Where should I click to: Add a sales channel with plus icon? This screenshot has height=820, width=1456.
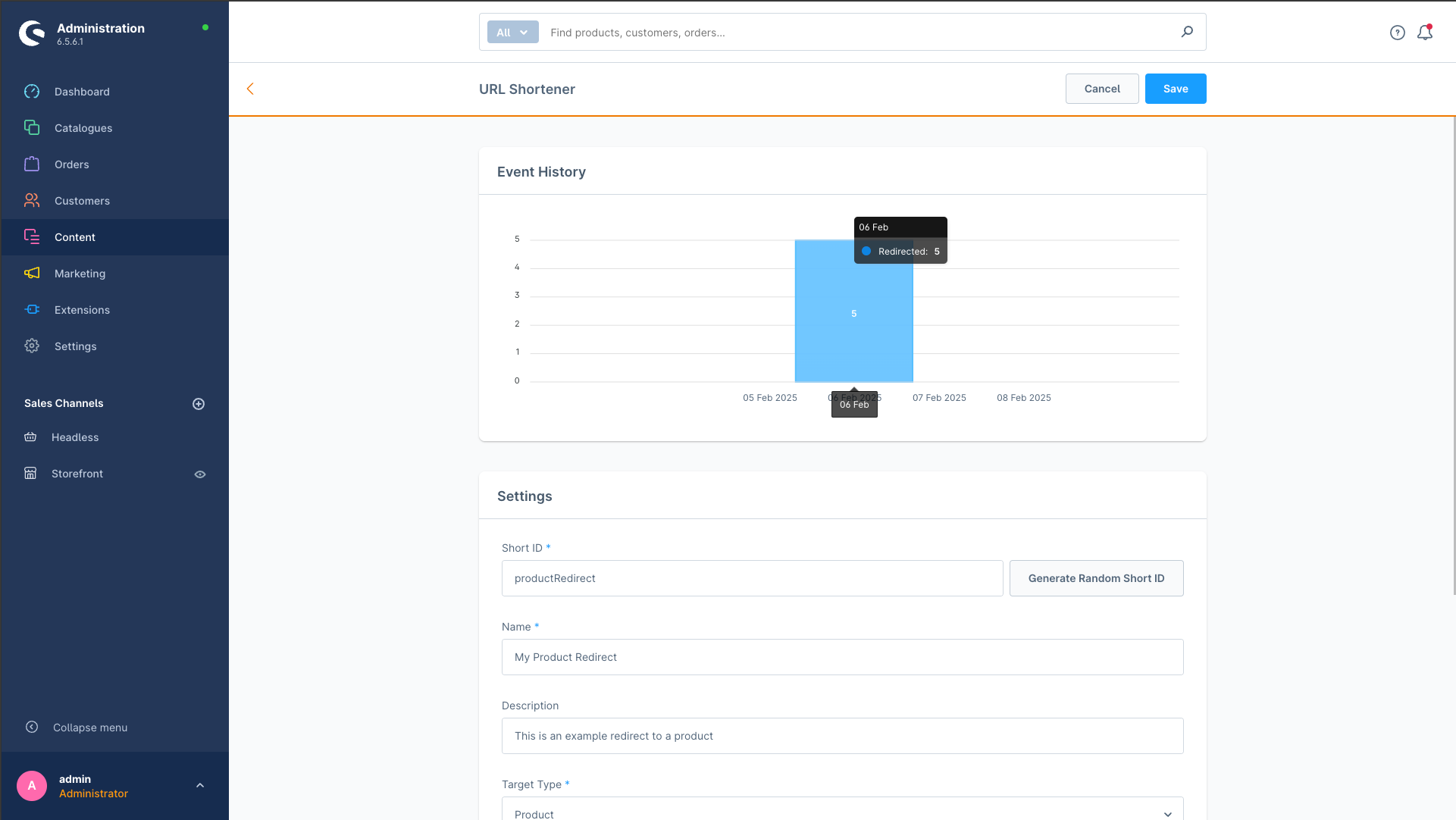[199, 404]
